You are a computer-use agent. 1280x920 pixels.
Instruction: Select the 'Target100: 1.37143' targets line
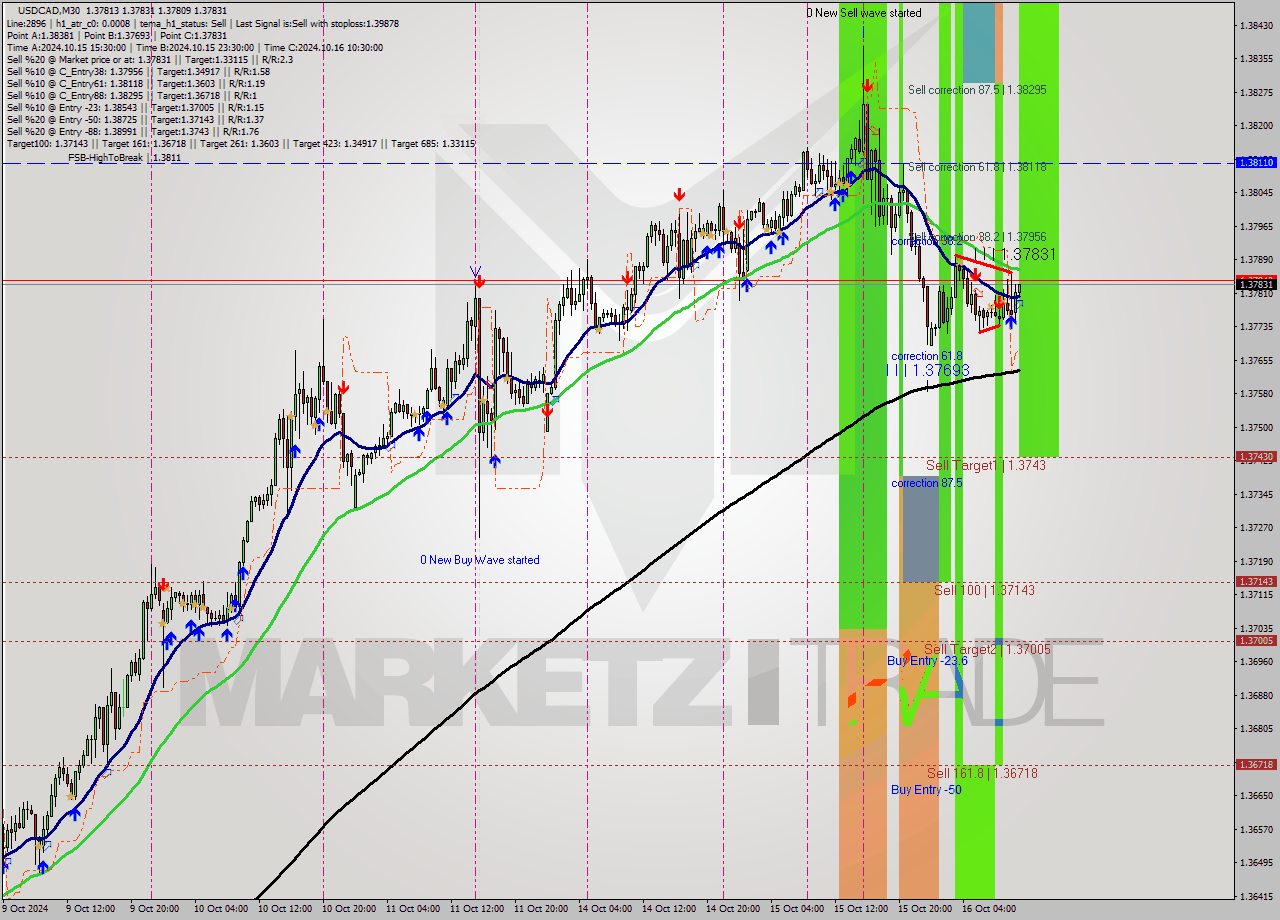coord(240,144)
